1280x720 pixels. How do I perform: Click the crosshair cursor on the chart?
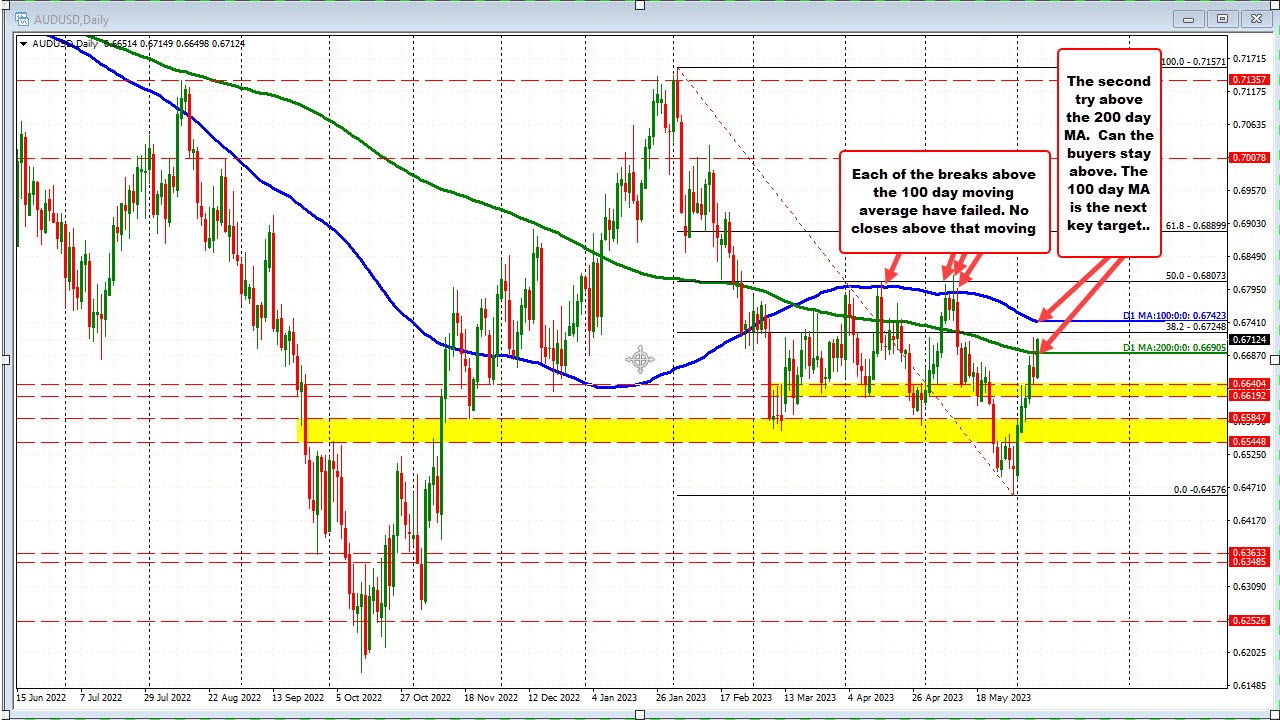640,359
